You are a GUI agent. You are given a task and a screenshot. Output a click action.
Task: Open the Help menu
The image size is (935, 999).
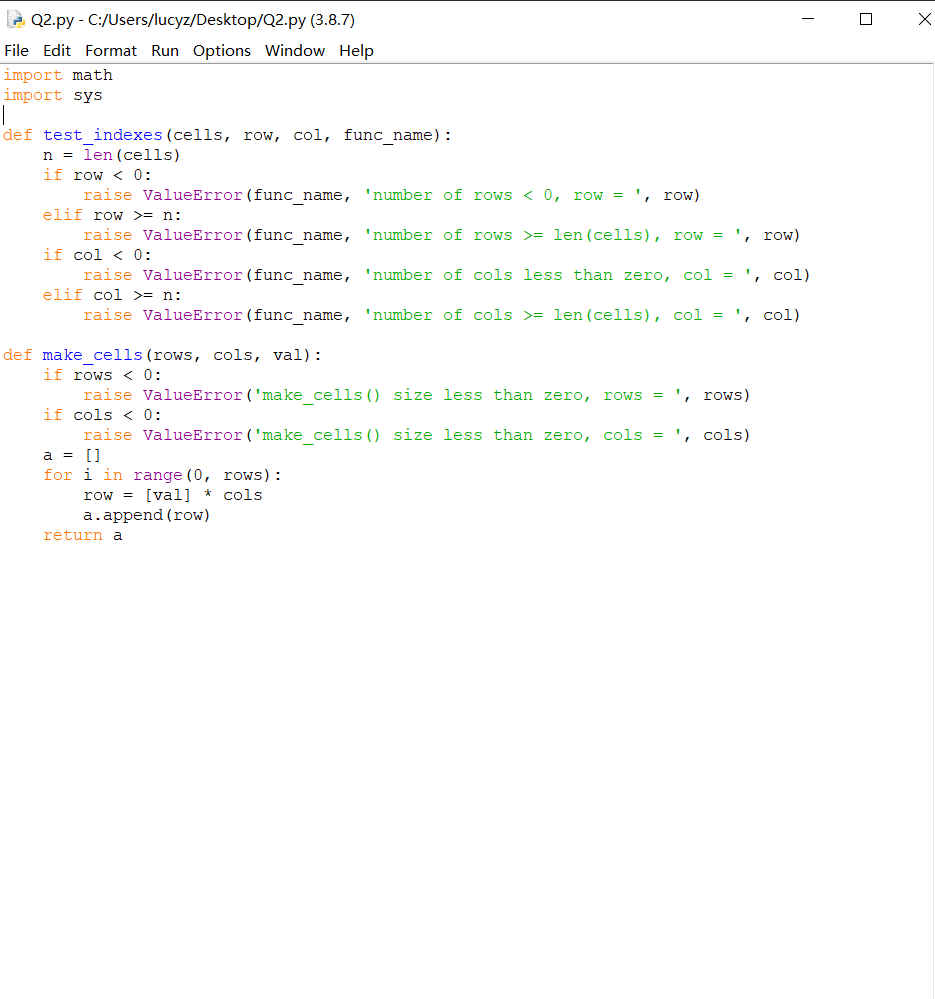[x=356, y=51]
